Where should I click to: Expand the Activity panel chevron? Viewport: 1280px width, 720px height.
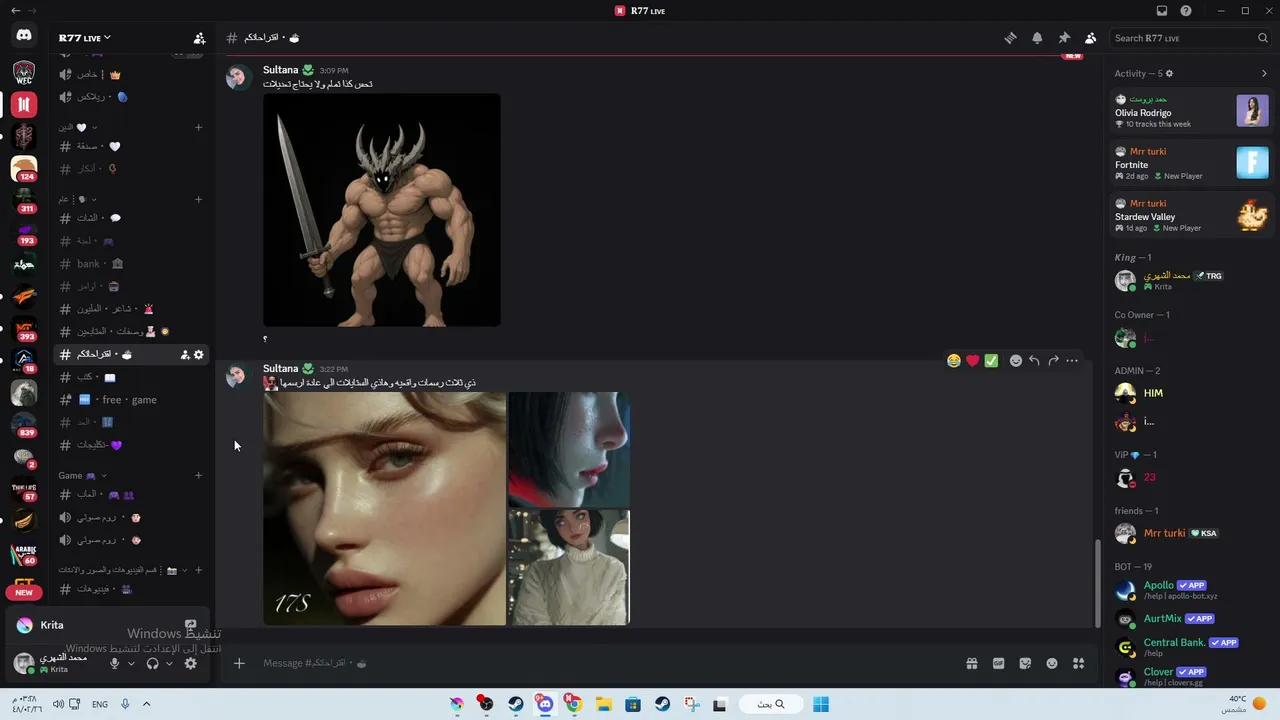tap(1264, 73)
